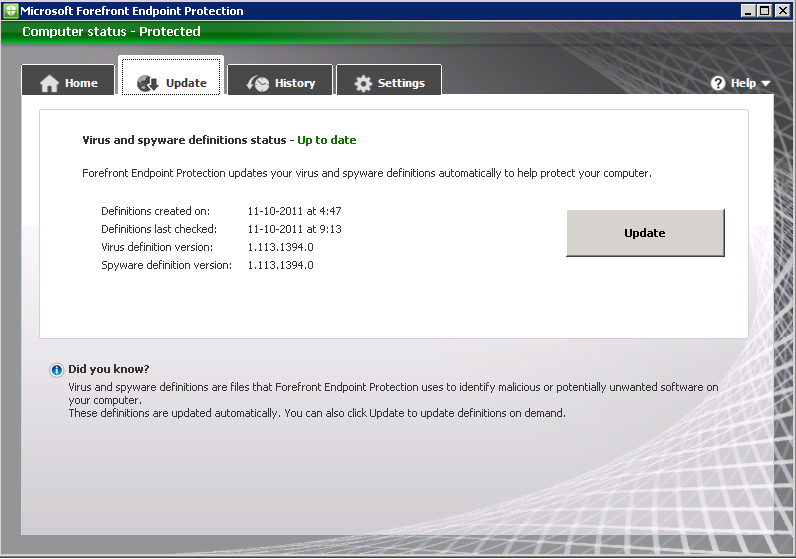Click the house icon on Home tab
The image size is (796, 559).
coord(49,83)
